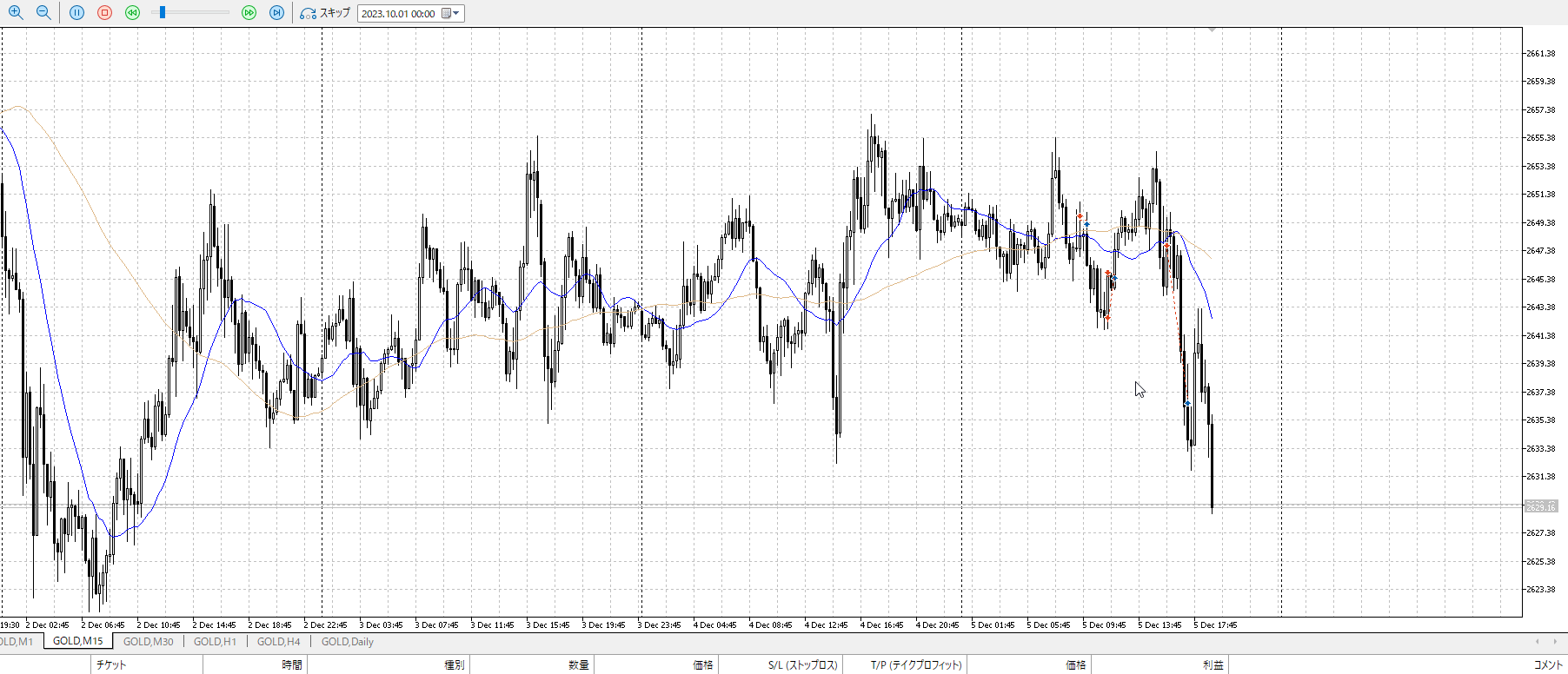Viewport: 1568px width, 674px height.
Task: Step forward one bar with next button
Action: pyautogui.click(x=277, y=13)
